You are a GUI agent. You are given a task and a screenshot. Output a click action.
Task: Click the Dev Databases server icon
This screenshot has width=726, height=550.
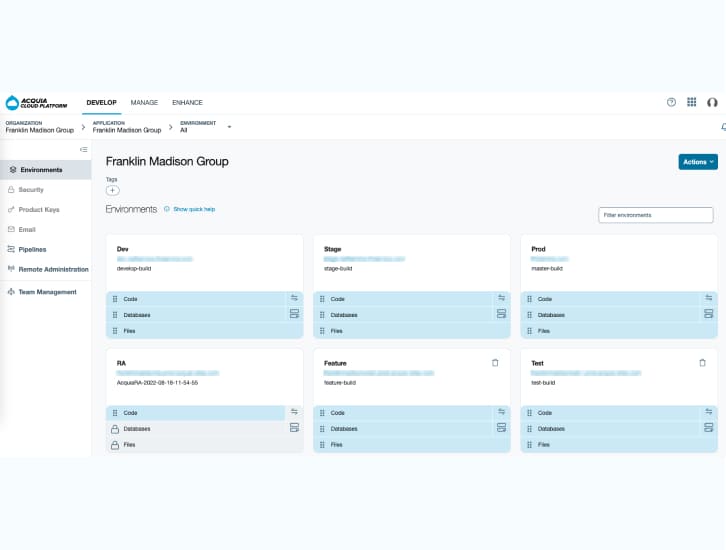(x=294, y=313)
